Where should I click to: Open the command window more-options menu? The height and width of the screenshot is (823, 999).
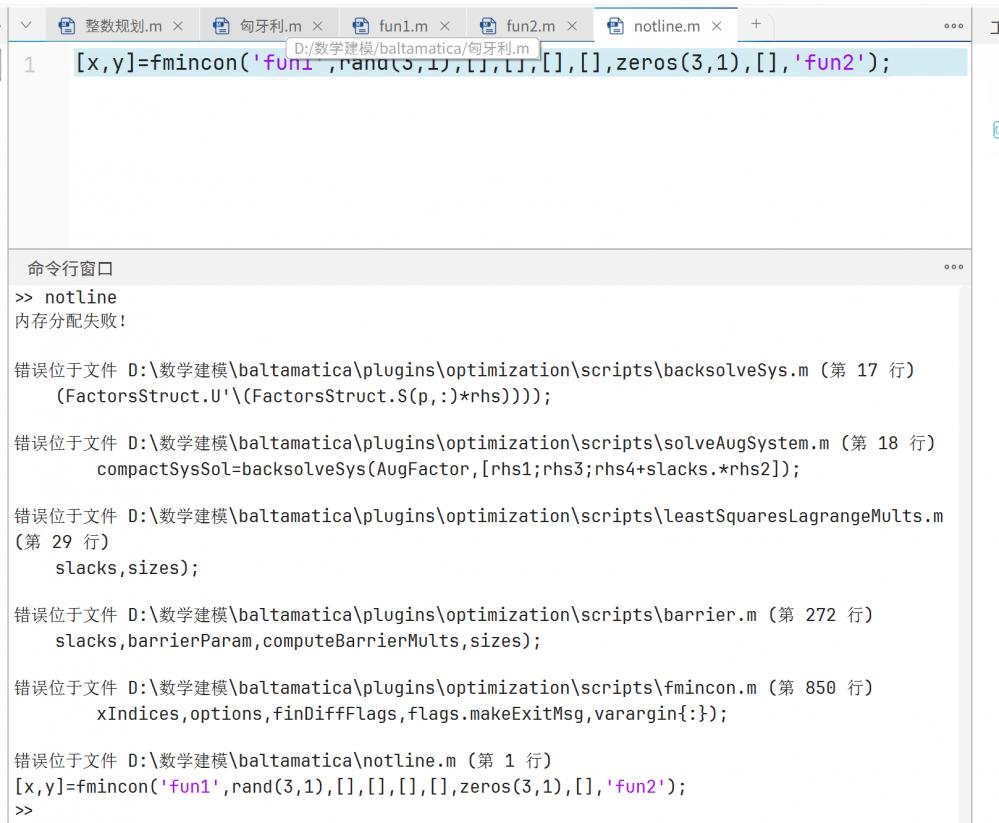(x=953, y=267)
